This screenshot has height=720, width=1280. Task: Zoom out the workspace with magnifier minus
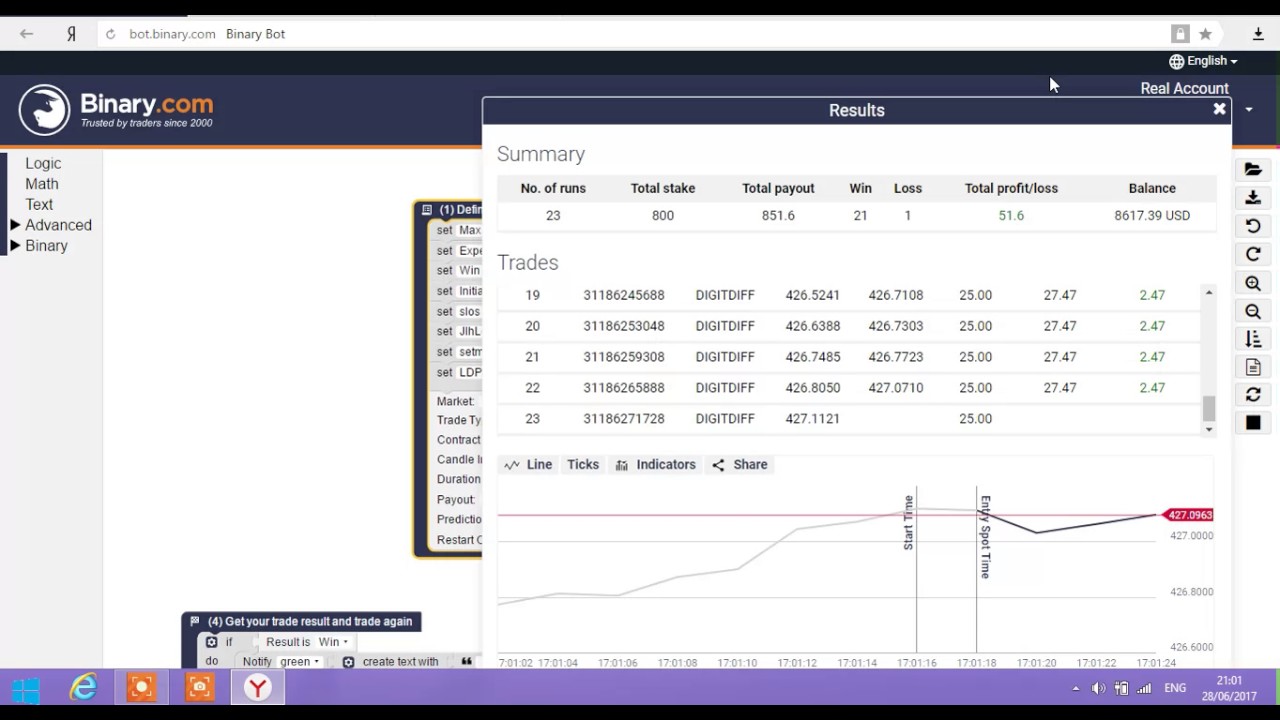click(1253, 311)
